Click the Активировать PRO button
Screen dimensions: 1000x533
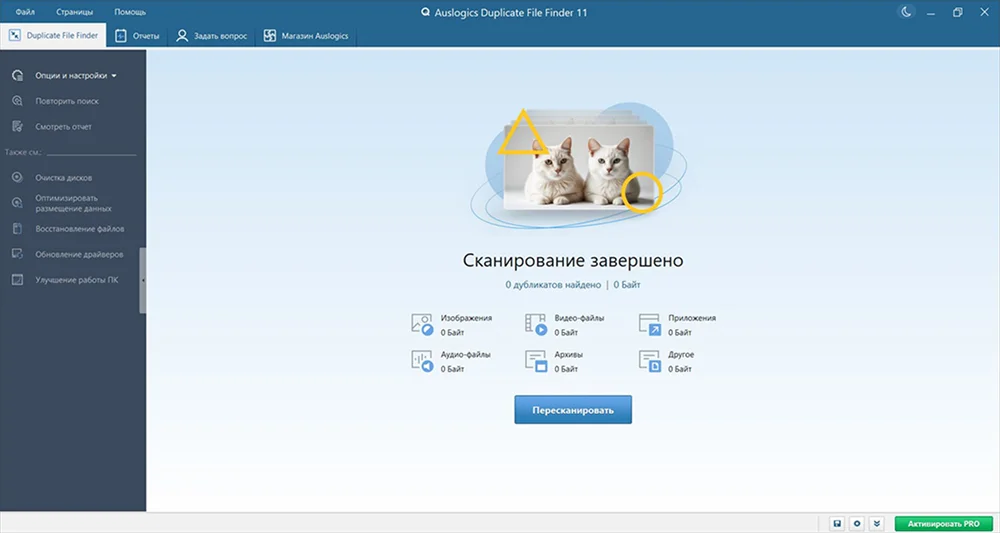pyautogui.click(x=943, y=523)
